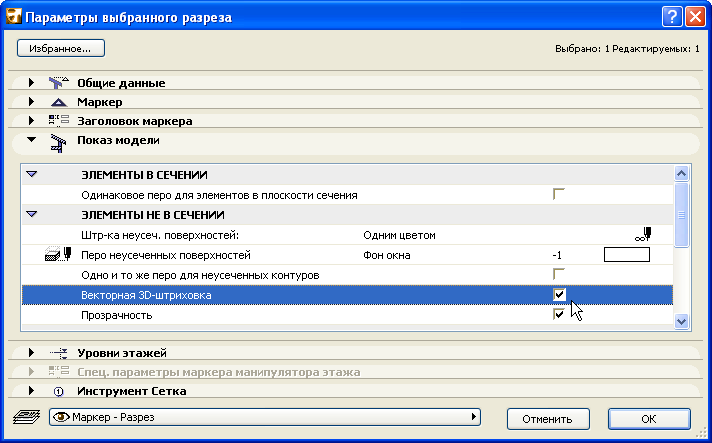Click the Показ модели section icon
The width and height of the screenshot is (712, 443).
[59, 142]
